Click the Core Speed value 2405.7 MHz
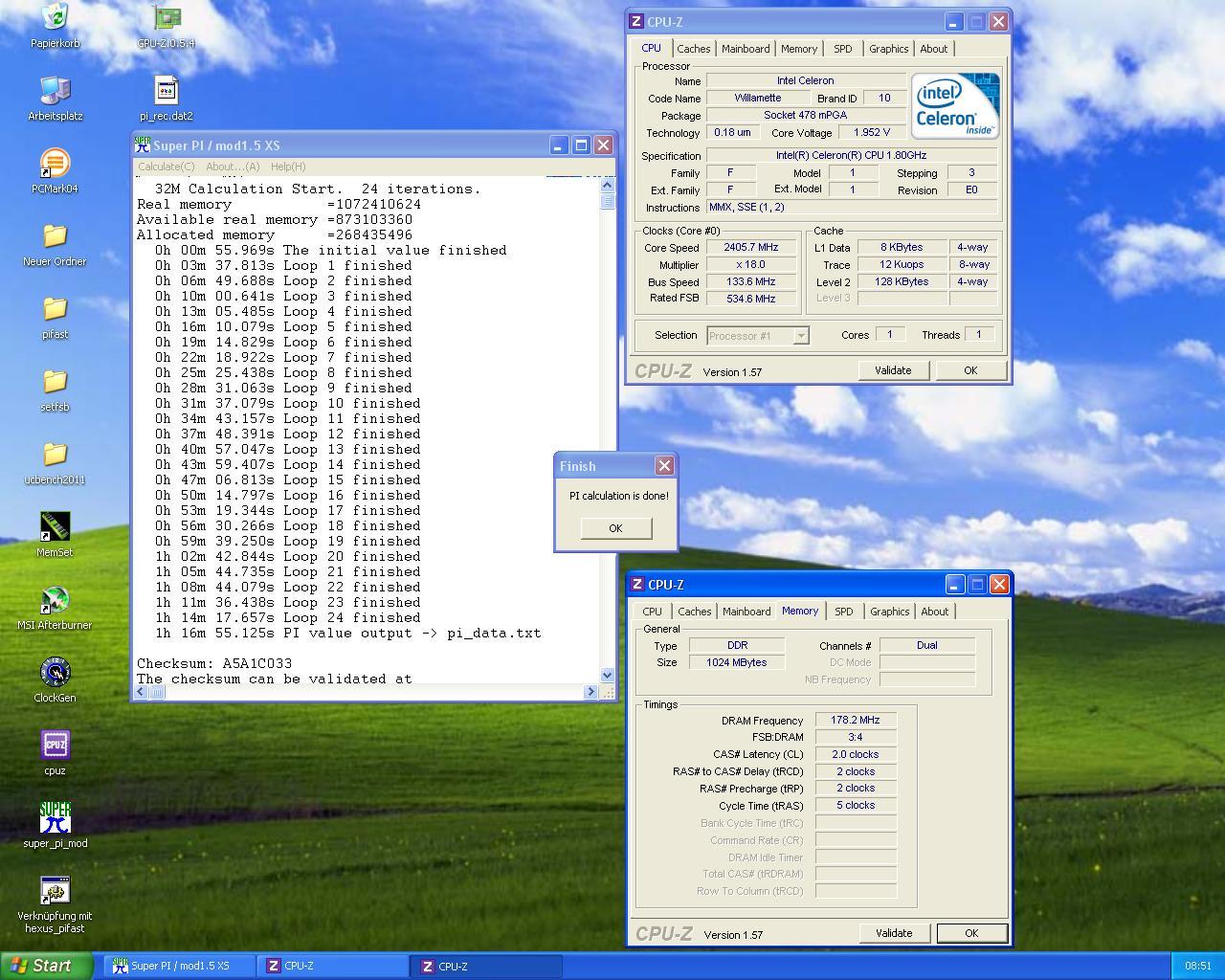 [x=751, y=247]
